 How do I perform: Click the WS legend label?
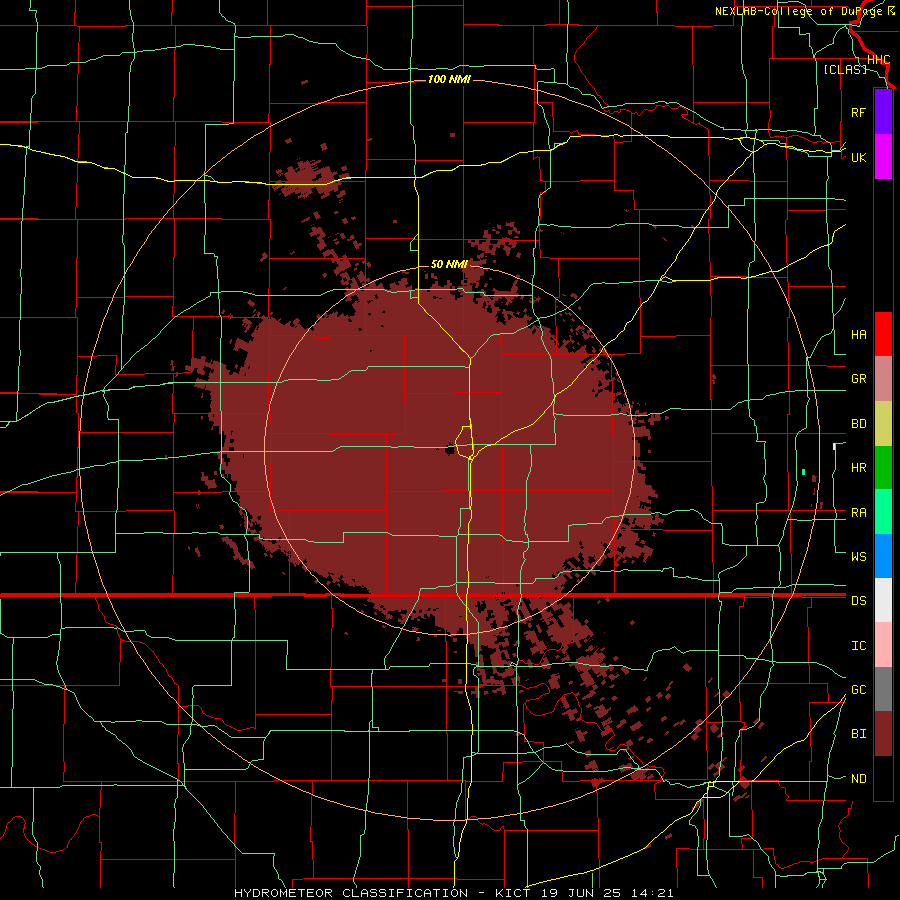pyautogui.click(x=858, y=557)
